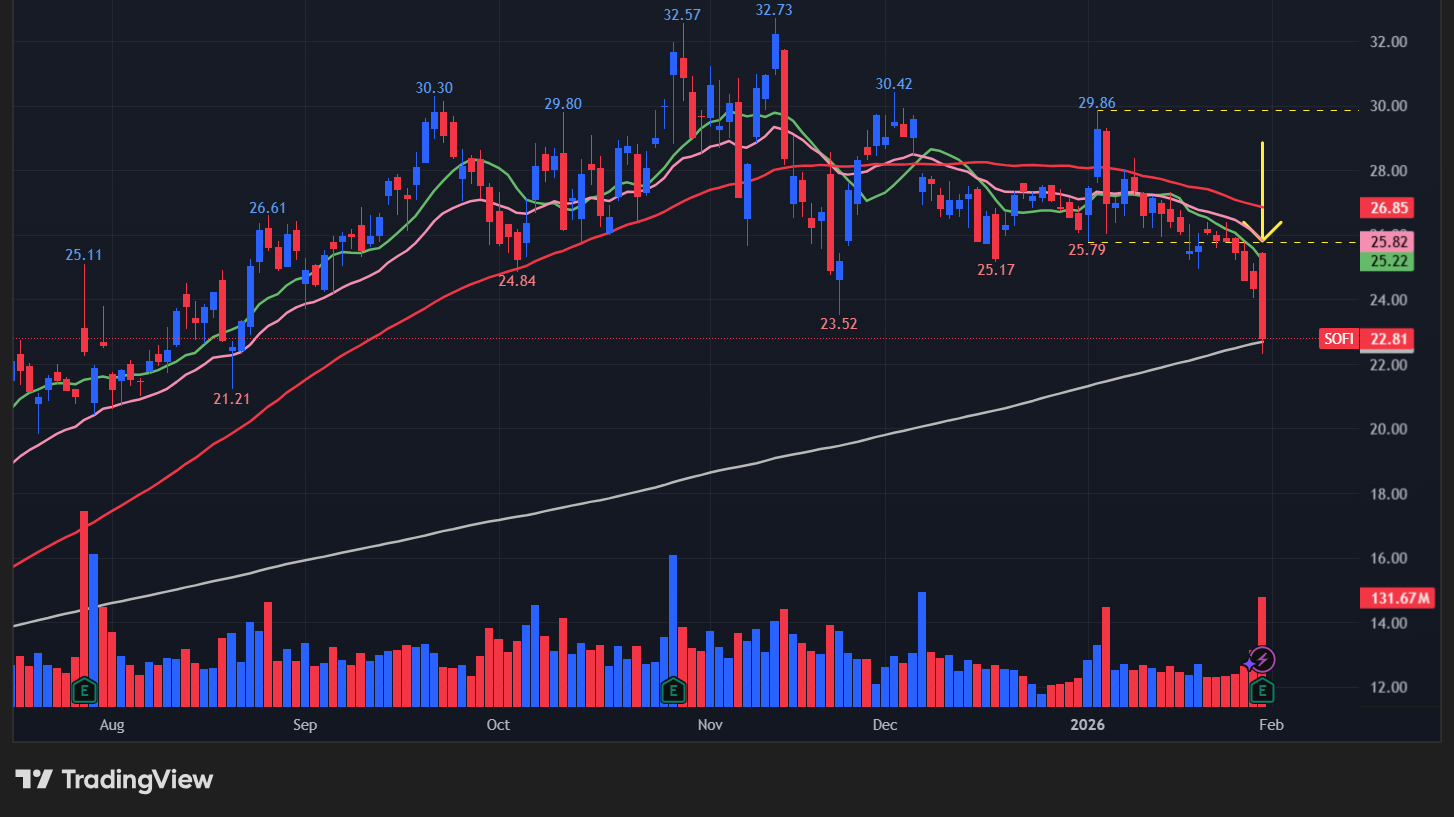
Task: Click the Nov label on time axis
Action: (x=709, y=725)
